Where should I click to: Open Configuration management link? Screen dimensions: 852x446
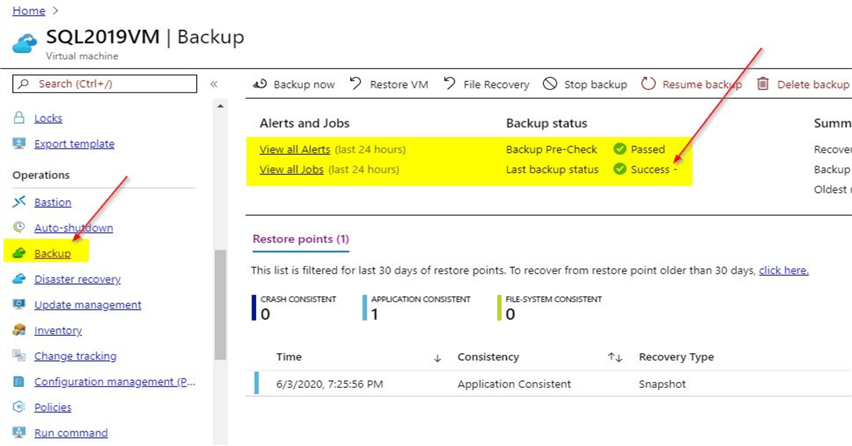[x=114, y=382]
